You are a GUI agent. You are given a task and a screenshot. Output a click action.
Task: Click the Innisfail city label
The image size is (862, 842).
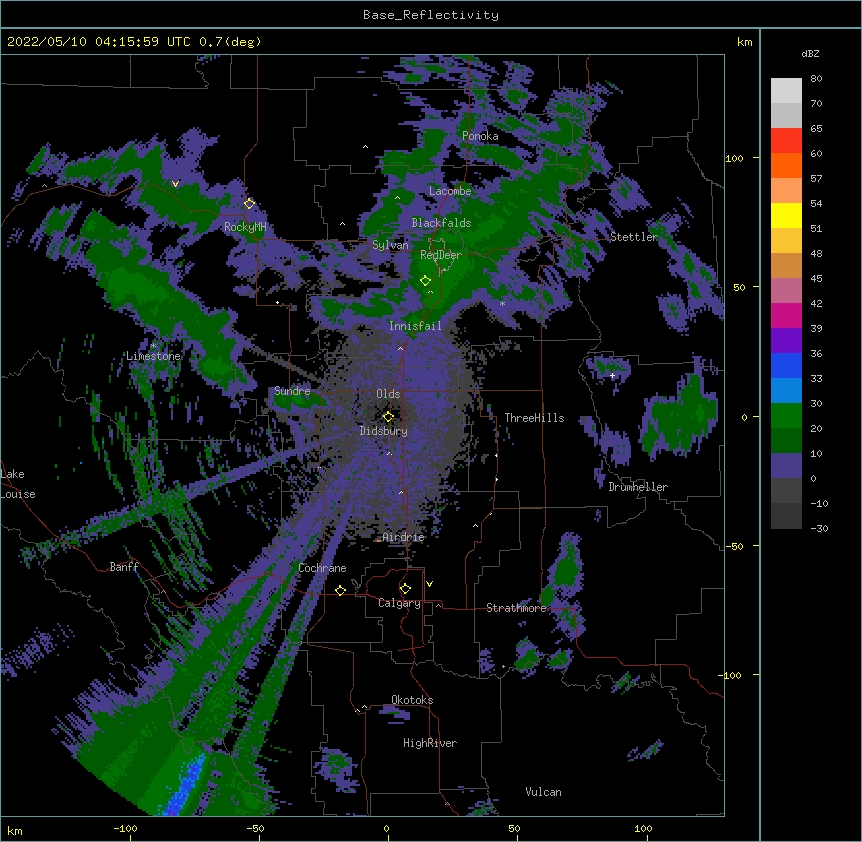pyautogui.click(x=415, y=326)
